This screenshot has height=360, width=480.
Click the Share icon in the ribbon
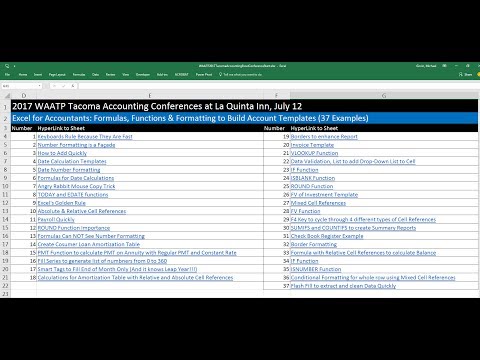[466, 74]
